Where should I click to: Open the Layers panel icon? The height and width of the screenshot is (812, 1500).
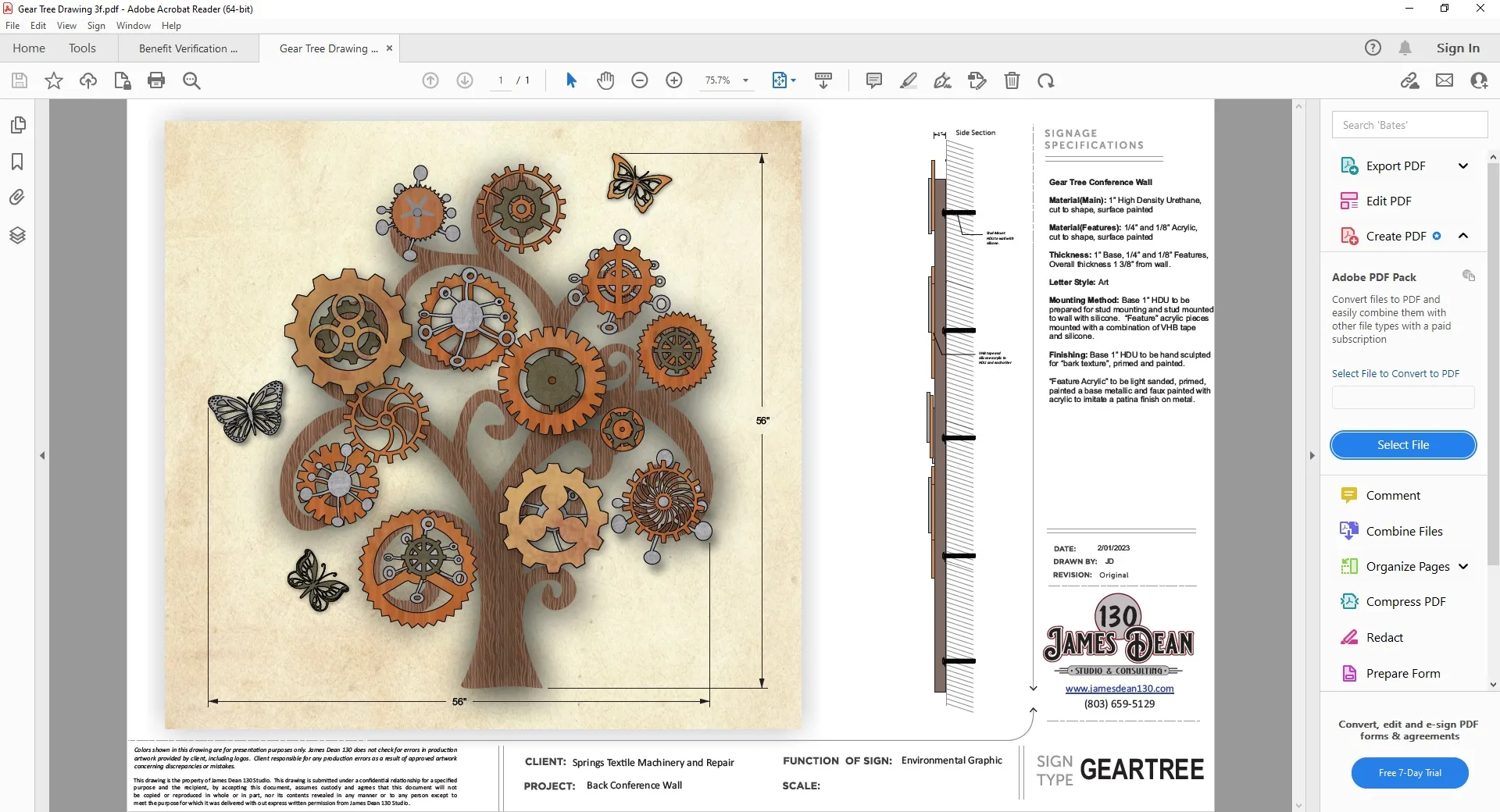(x=17, y=235)
